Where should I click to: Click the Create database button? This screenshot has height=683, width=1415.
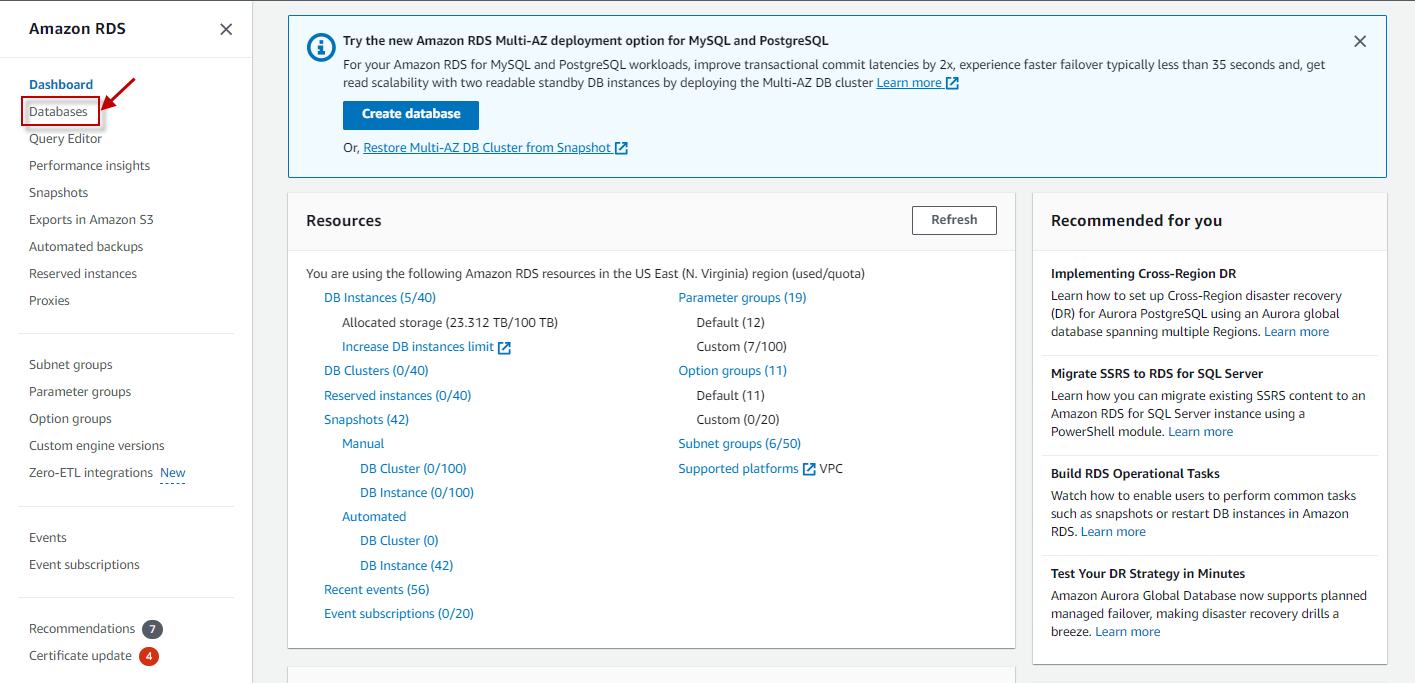(x=411, y=115)
